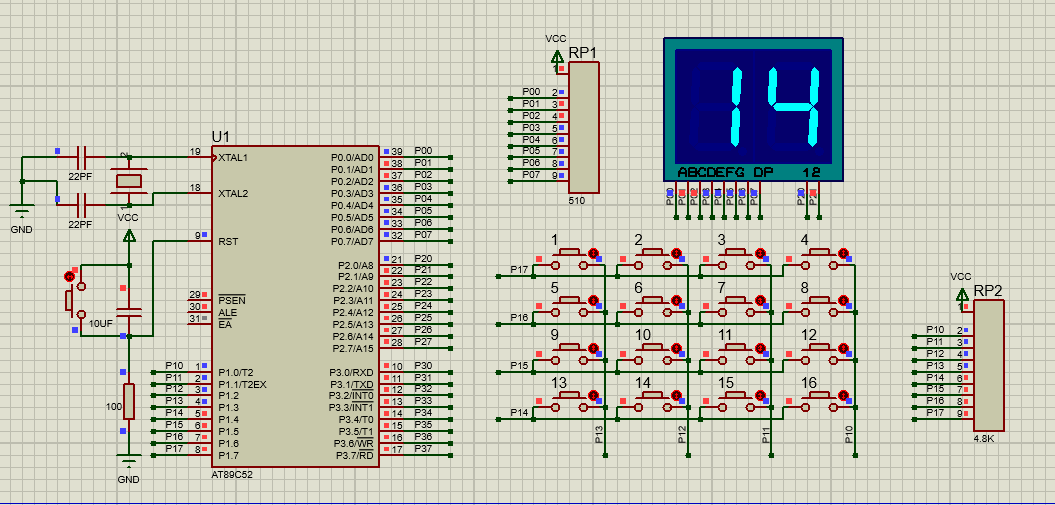Click the P15 row label left of keypad
The image size is (1055, 505).
pos(519,364)
